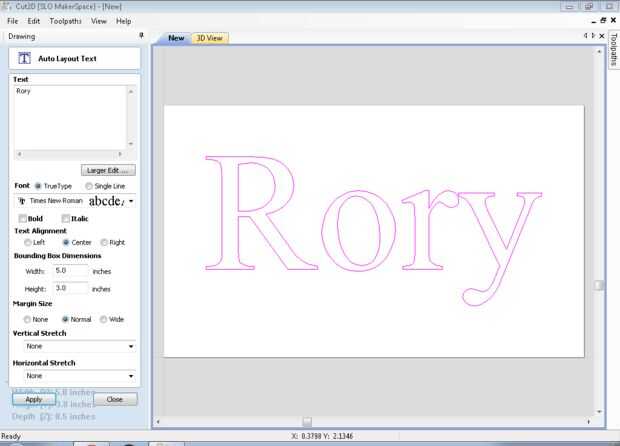The image size is (620, 446).
Task: Click canvas scrollbar up arrow
Action: 599,51
